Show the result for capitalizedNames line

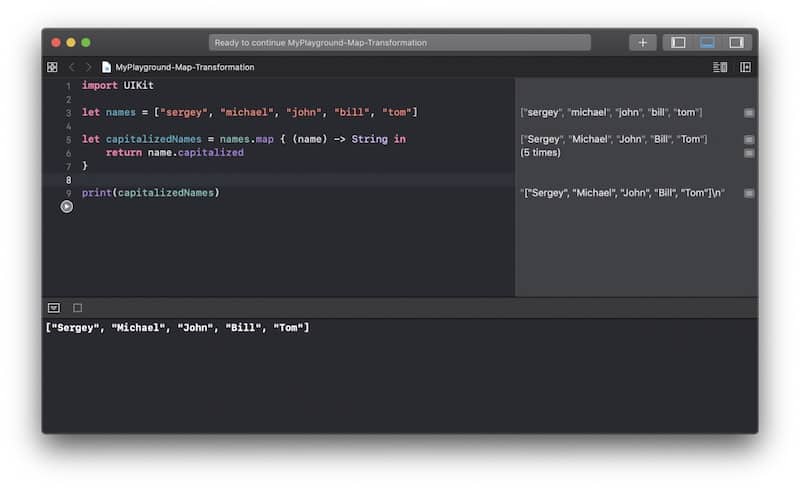coord(748,139)
